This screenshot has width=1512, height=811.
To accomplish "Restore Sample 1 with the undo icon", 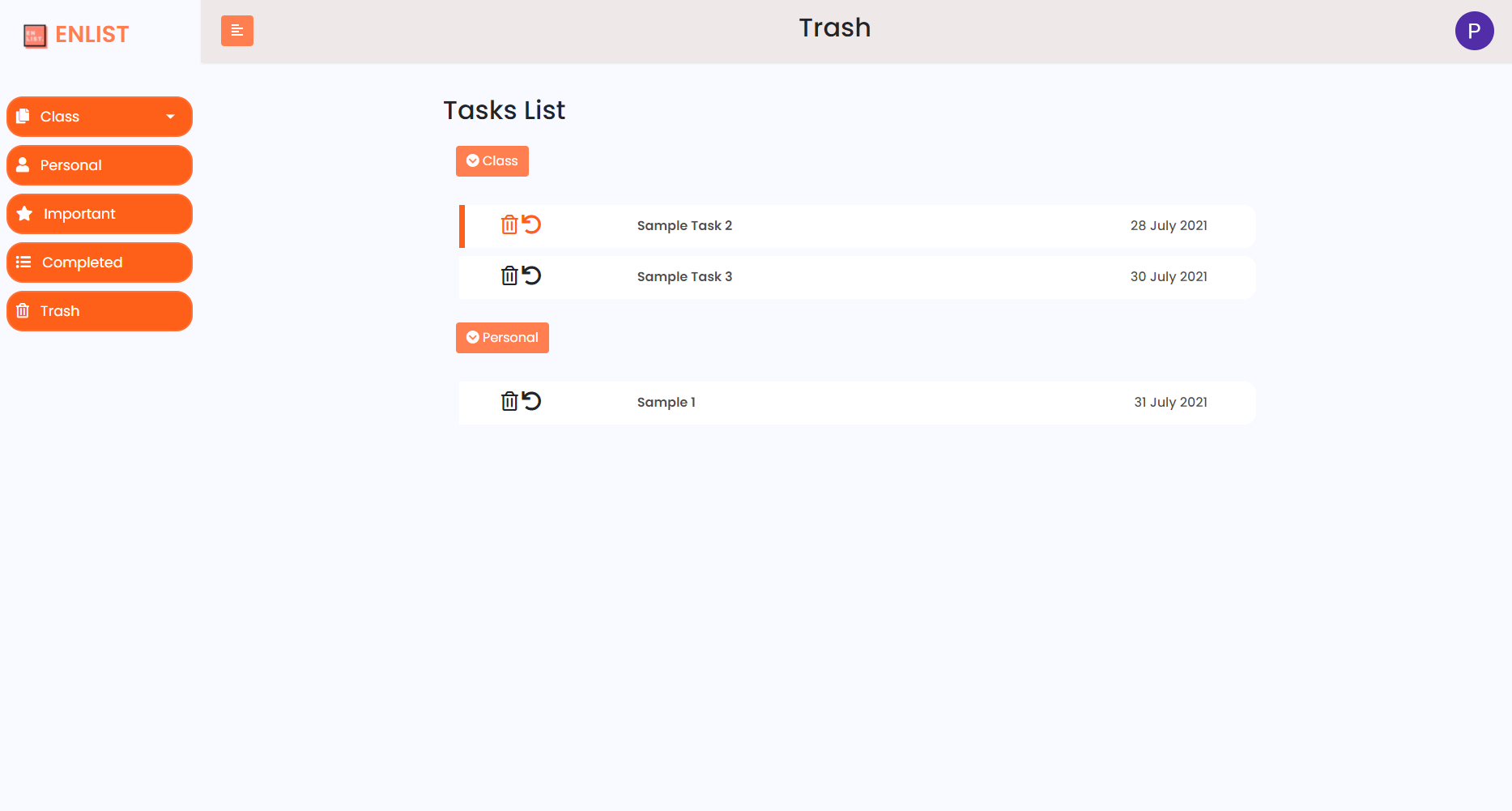I will [531, 401].
